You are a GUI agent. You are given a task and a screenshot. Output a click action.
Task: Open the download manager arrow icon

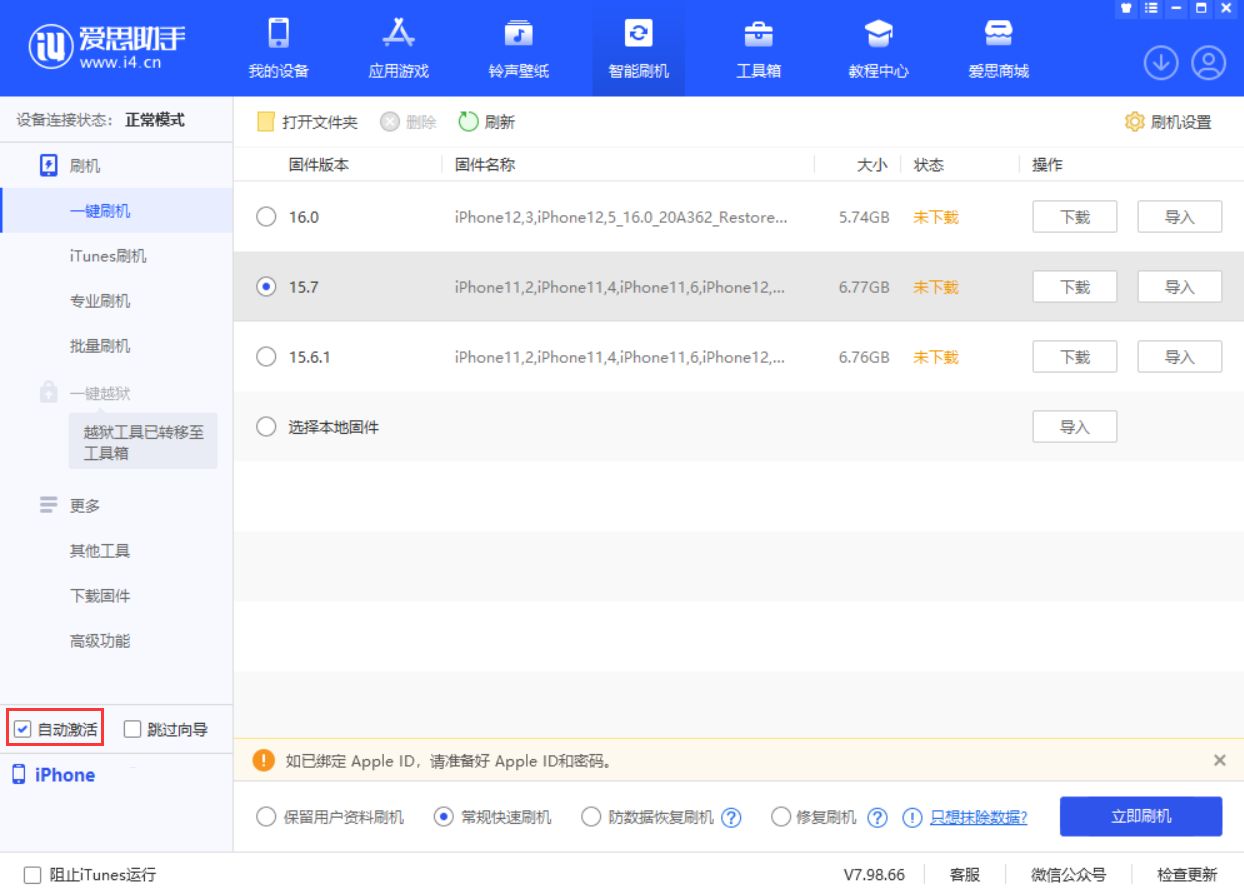[1161, 63]
